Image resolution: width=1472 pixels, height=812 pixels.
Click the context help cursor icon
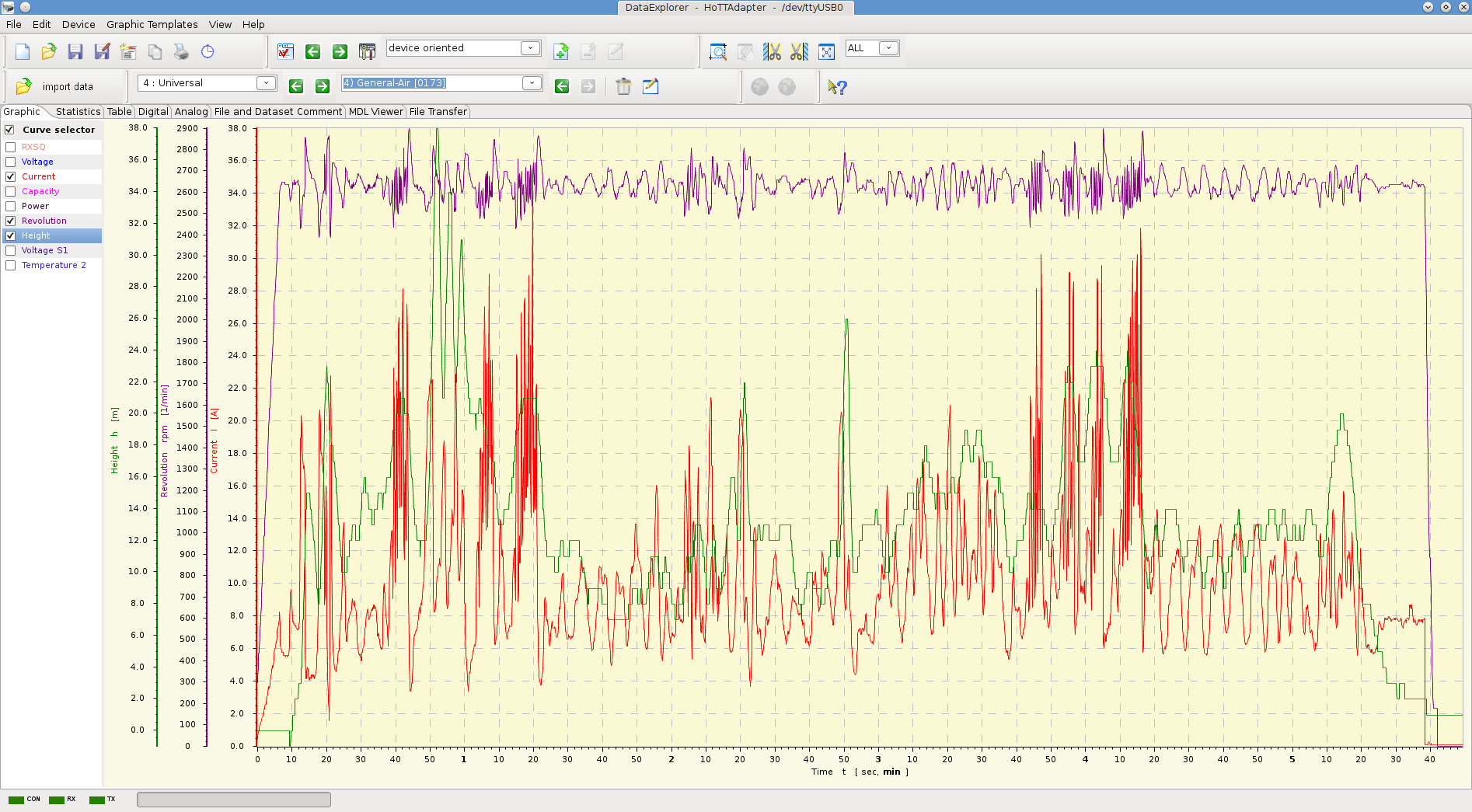(x=837, y=87)
